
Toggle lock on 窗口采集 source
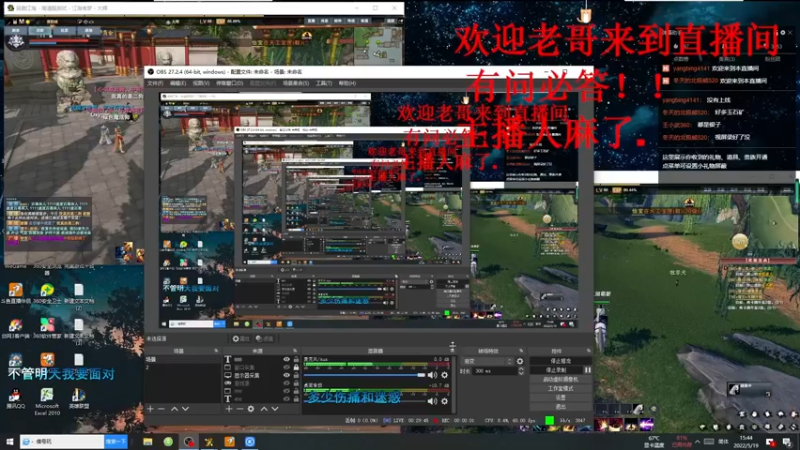pyautogui.click(x=296, y=367)
